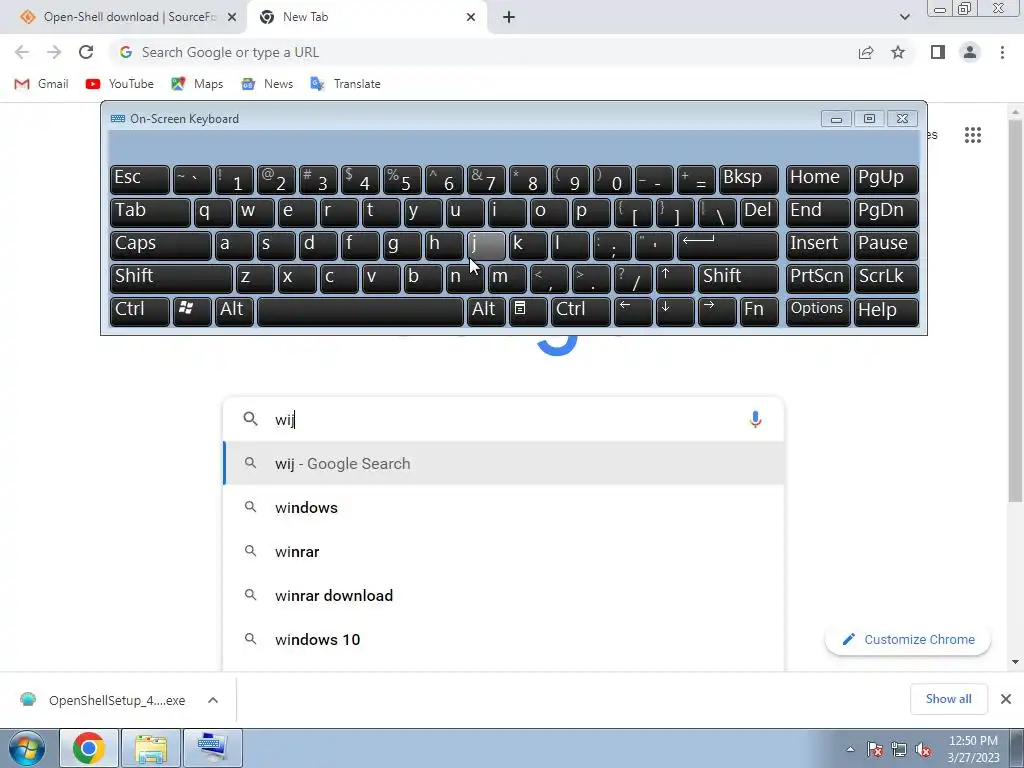
Task: Close the downloads bar
Action: pos(1006,699)
